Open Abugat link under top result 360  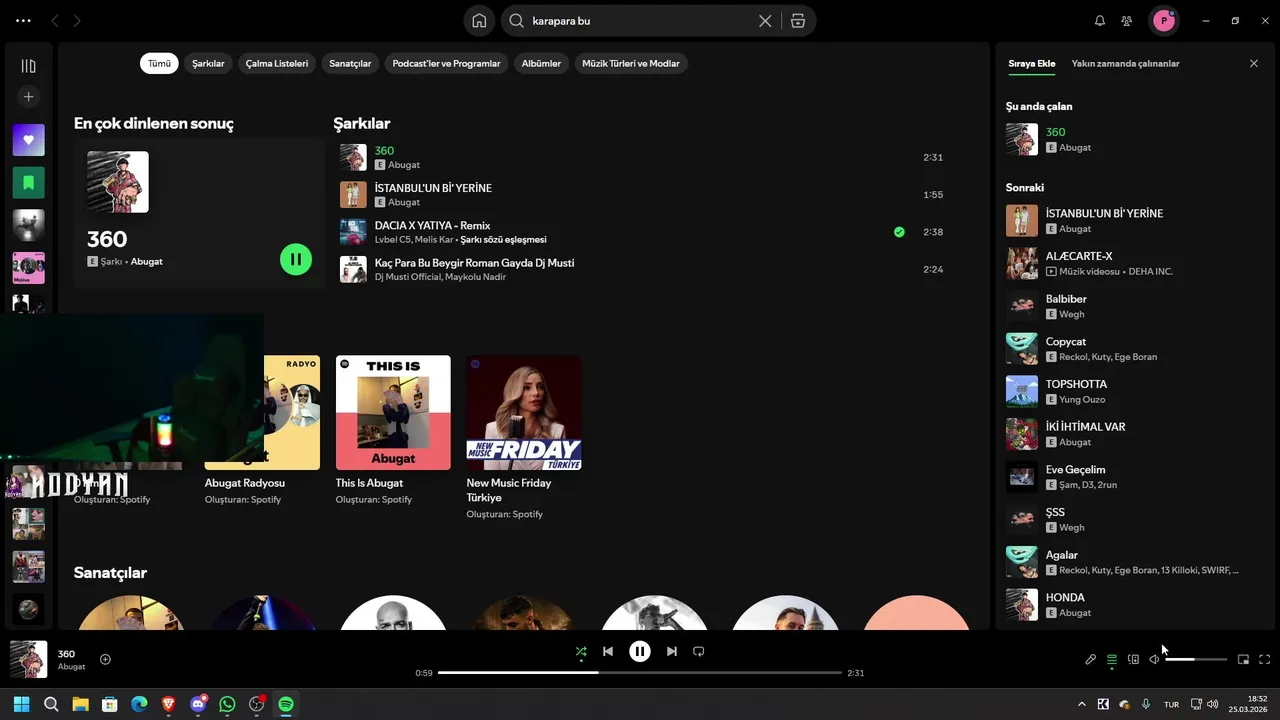[146, 262]
